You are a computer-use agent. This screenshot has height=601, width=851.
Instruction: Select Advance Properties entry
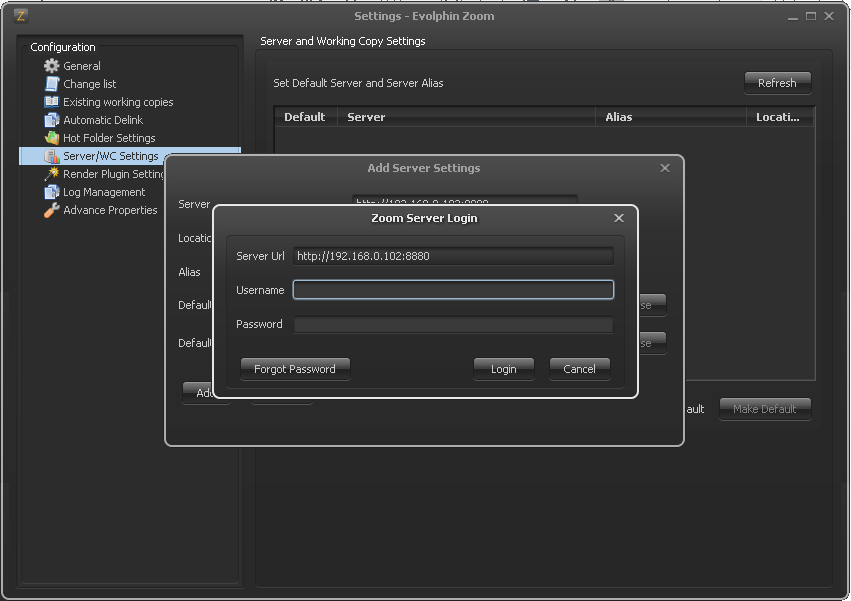coord(110,210)
